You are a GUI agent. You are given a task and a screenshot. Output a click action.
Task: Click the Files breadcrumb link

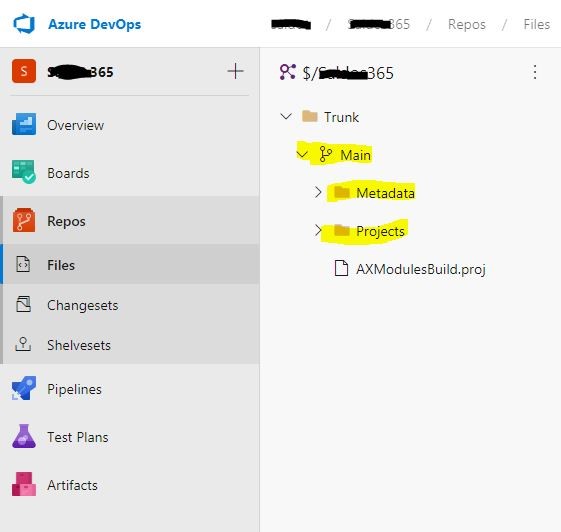pos(536,24)
